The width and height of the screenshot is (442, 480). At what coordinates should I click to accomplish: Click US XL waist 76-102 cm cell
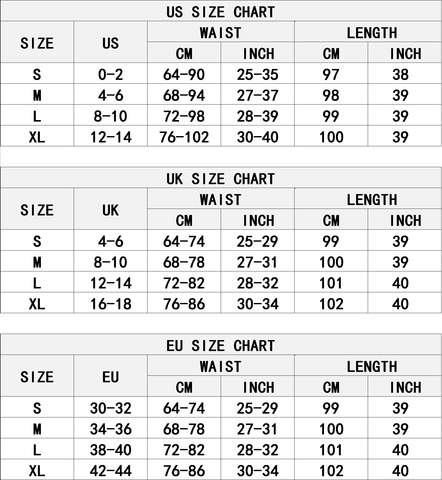(x=184, y=137)
